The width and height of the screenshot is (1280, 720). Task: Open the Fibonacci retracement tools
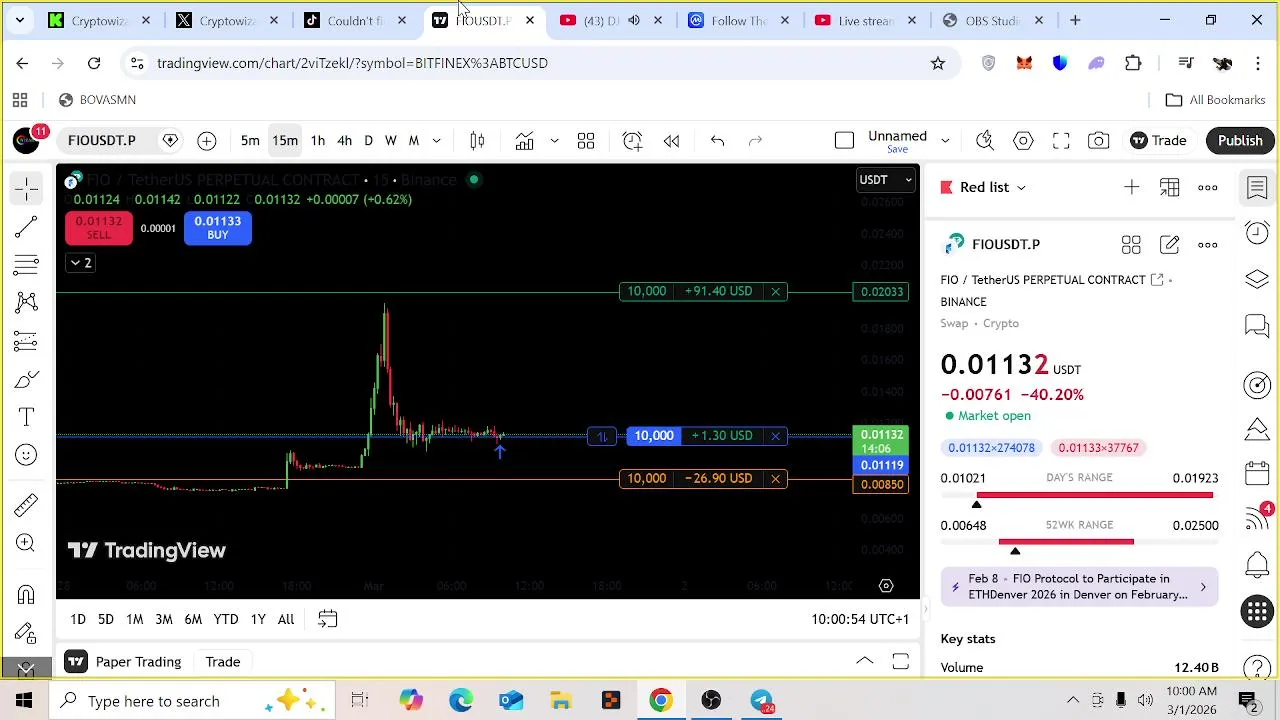point(27,265)
